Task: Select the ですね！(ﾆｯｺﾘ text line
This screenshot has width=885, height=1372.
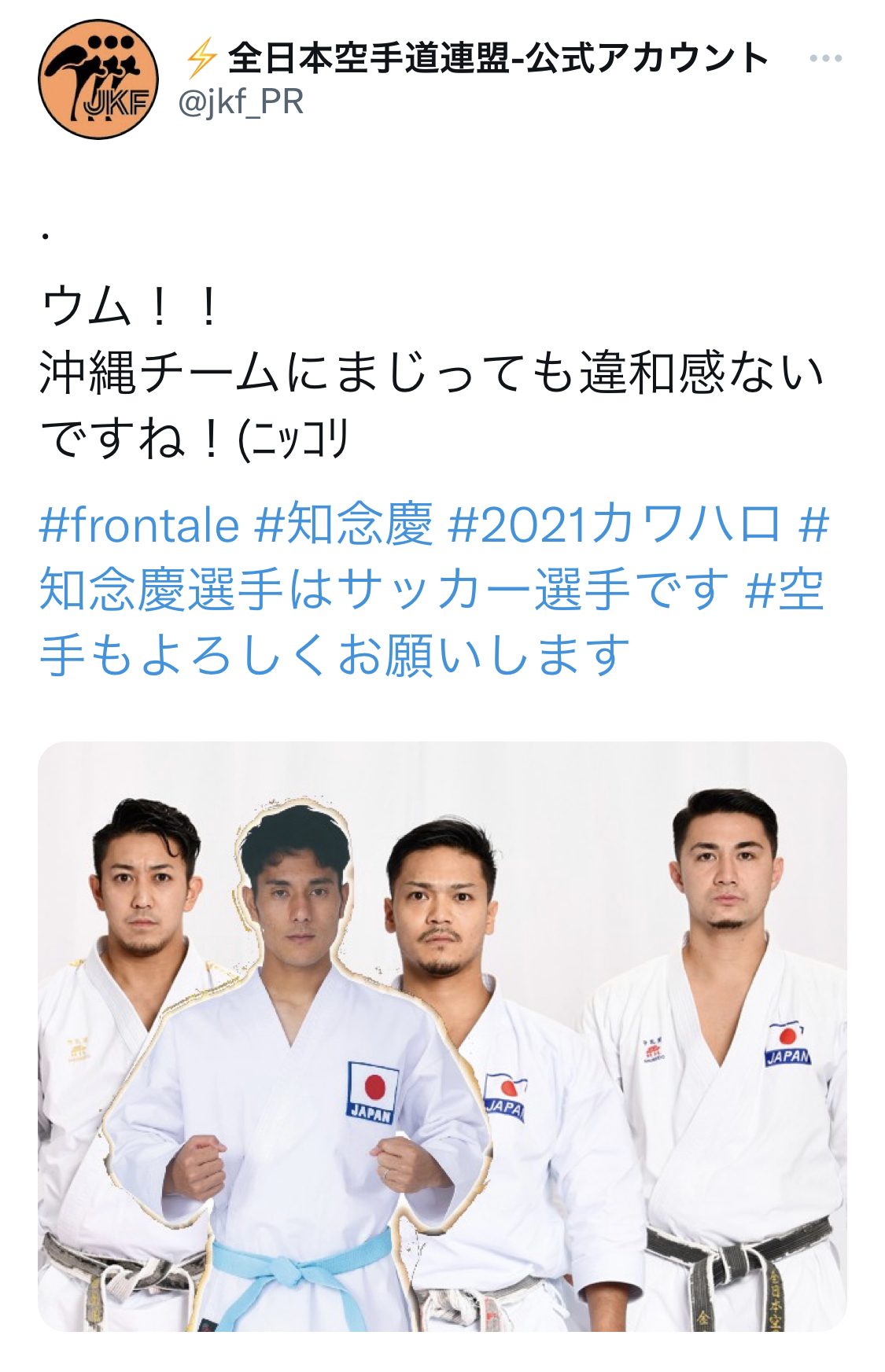Action: click(x=194, y=439)
